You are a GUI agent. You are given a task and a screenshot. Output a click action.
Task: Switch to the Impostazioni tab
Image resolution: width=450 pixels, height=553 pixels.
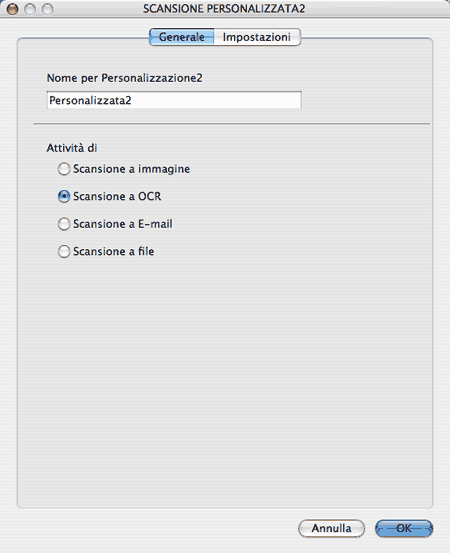(x=257, y=37)
